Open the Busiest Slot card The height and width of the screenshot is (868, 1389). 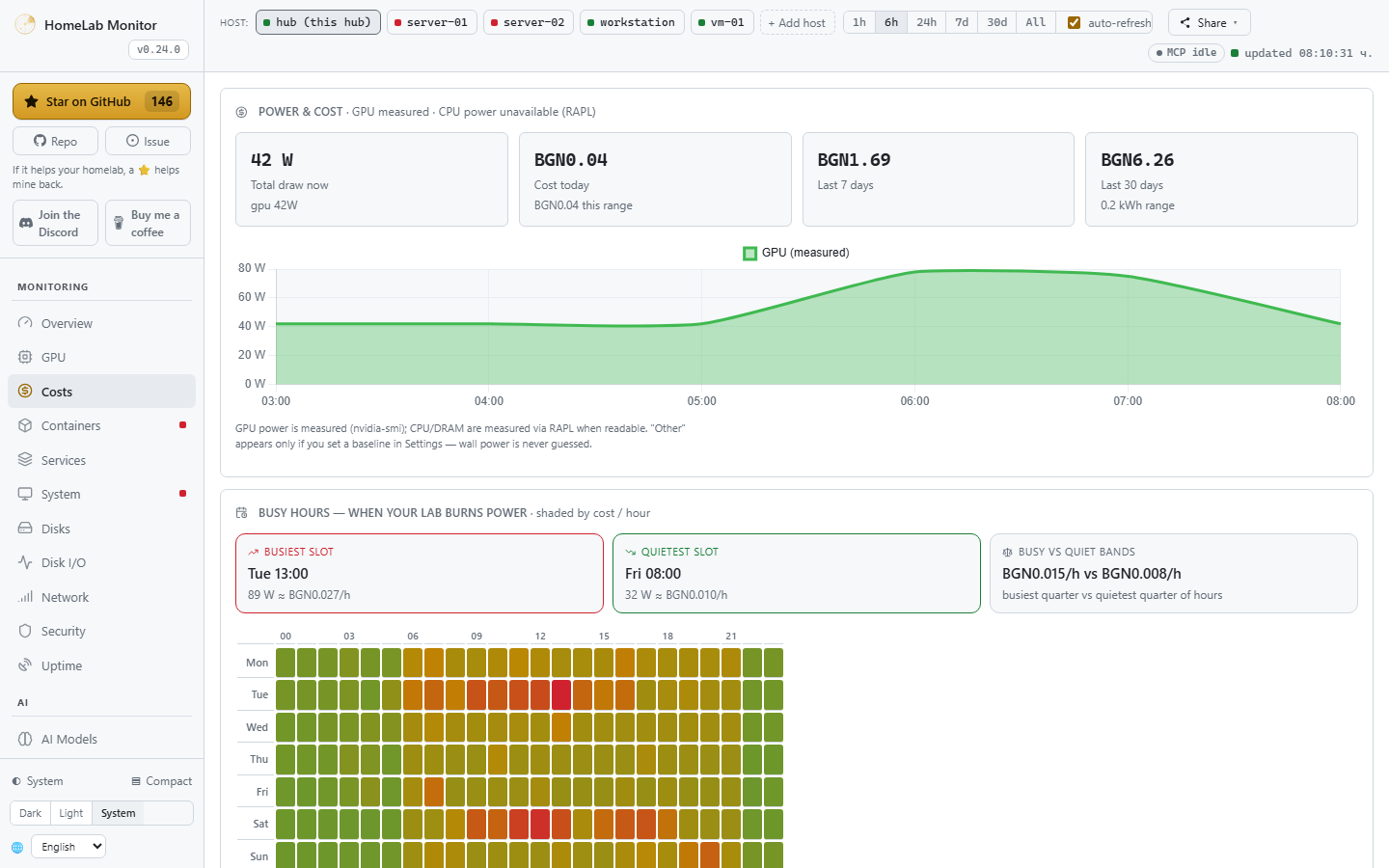click(x=420, y=573)
